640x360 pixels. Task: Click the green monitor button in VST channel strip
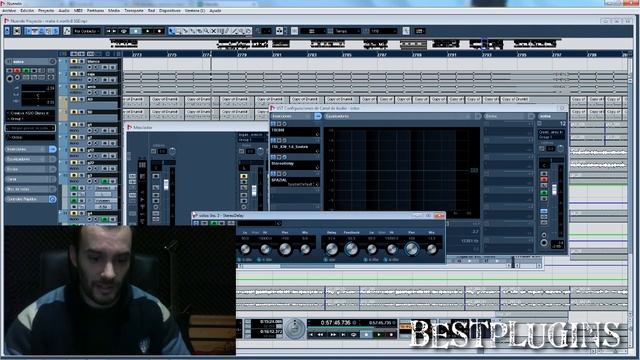coord(544,192)
